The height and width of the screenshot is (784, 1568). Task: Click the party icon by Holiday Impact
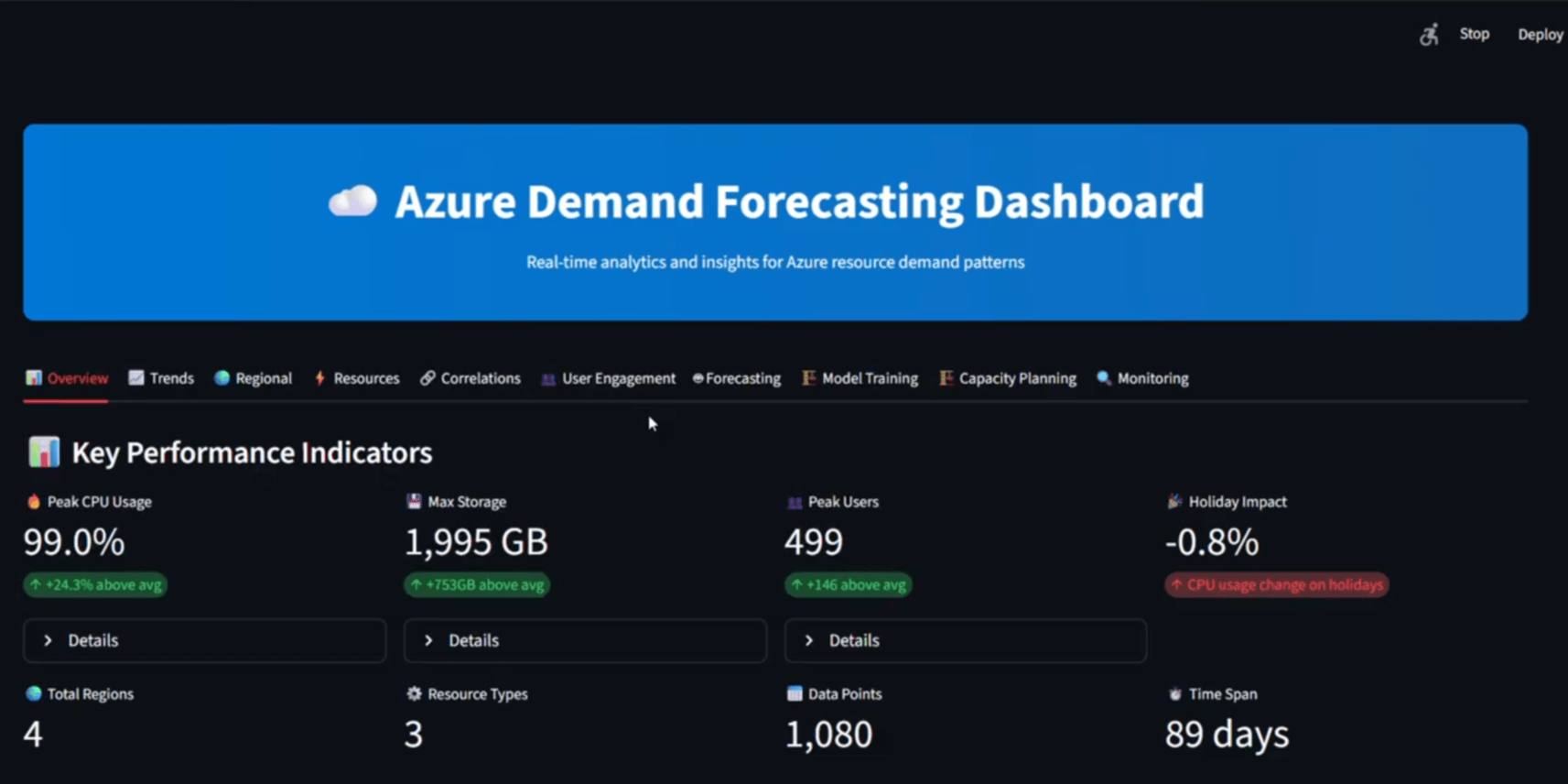click(1174, 501)
